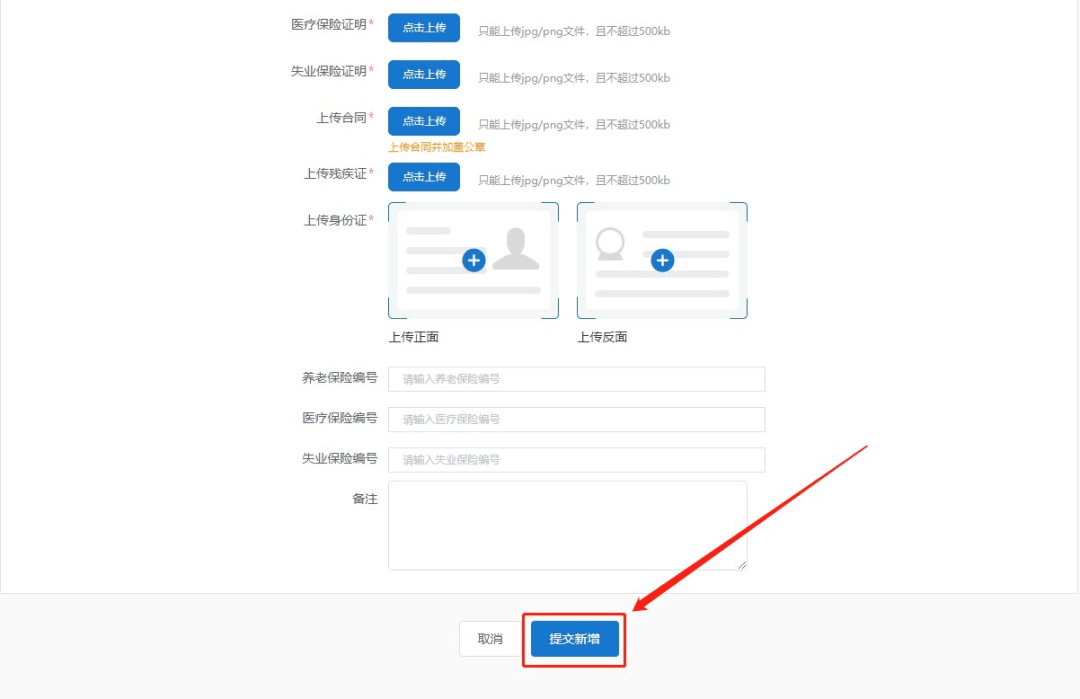
Task: Click the emblem circle in back ID placeholder
Action: 610,243
